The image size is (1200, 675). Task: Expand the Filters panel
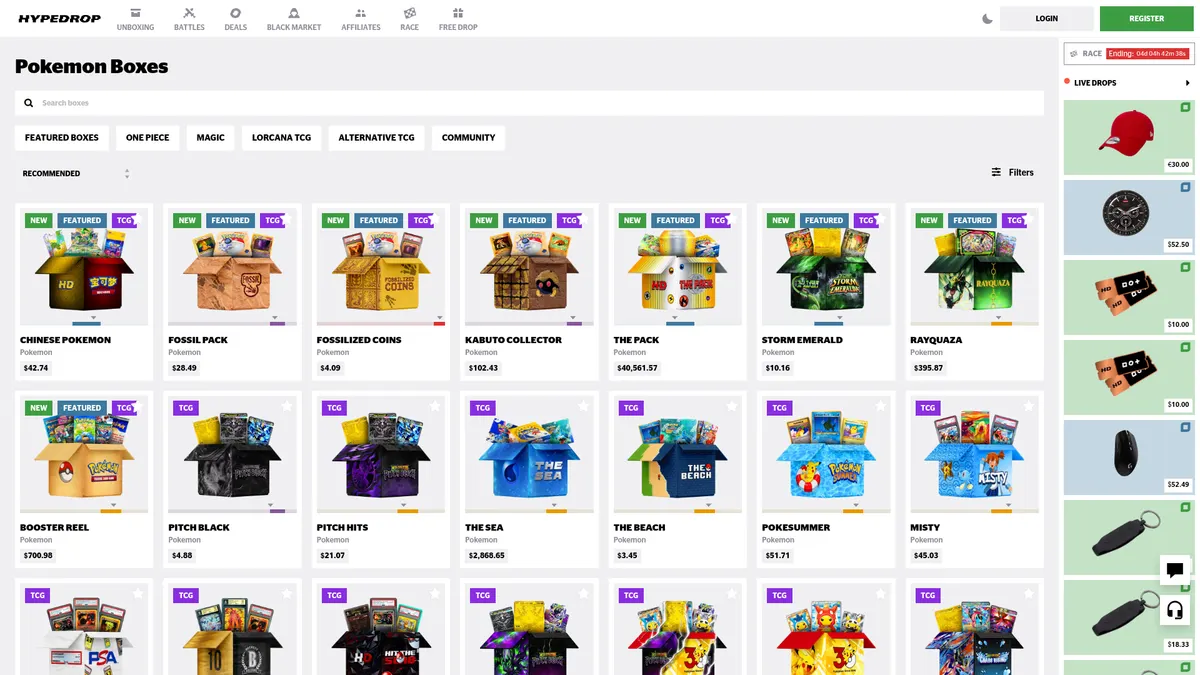[1013, 172]
